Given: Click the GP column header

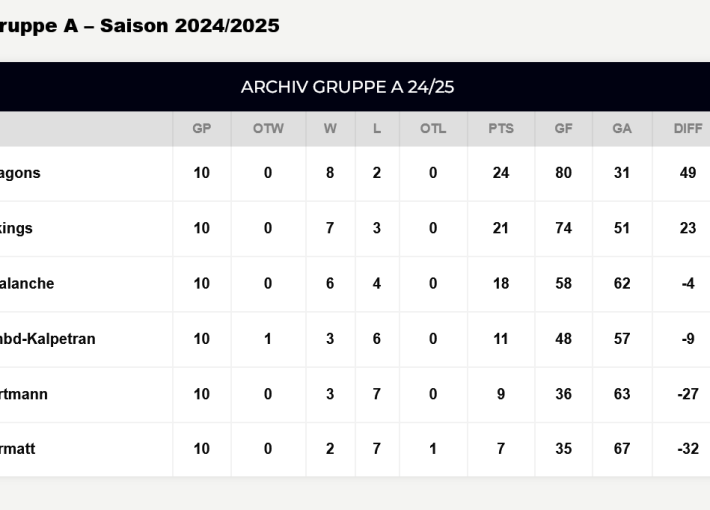Looking at the screenshot, I should [x=201, y=129].
